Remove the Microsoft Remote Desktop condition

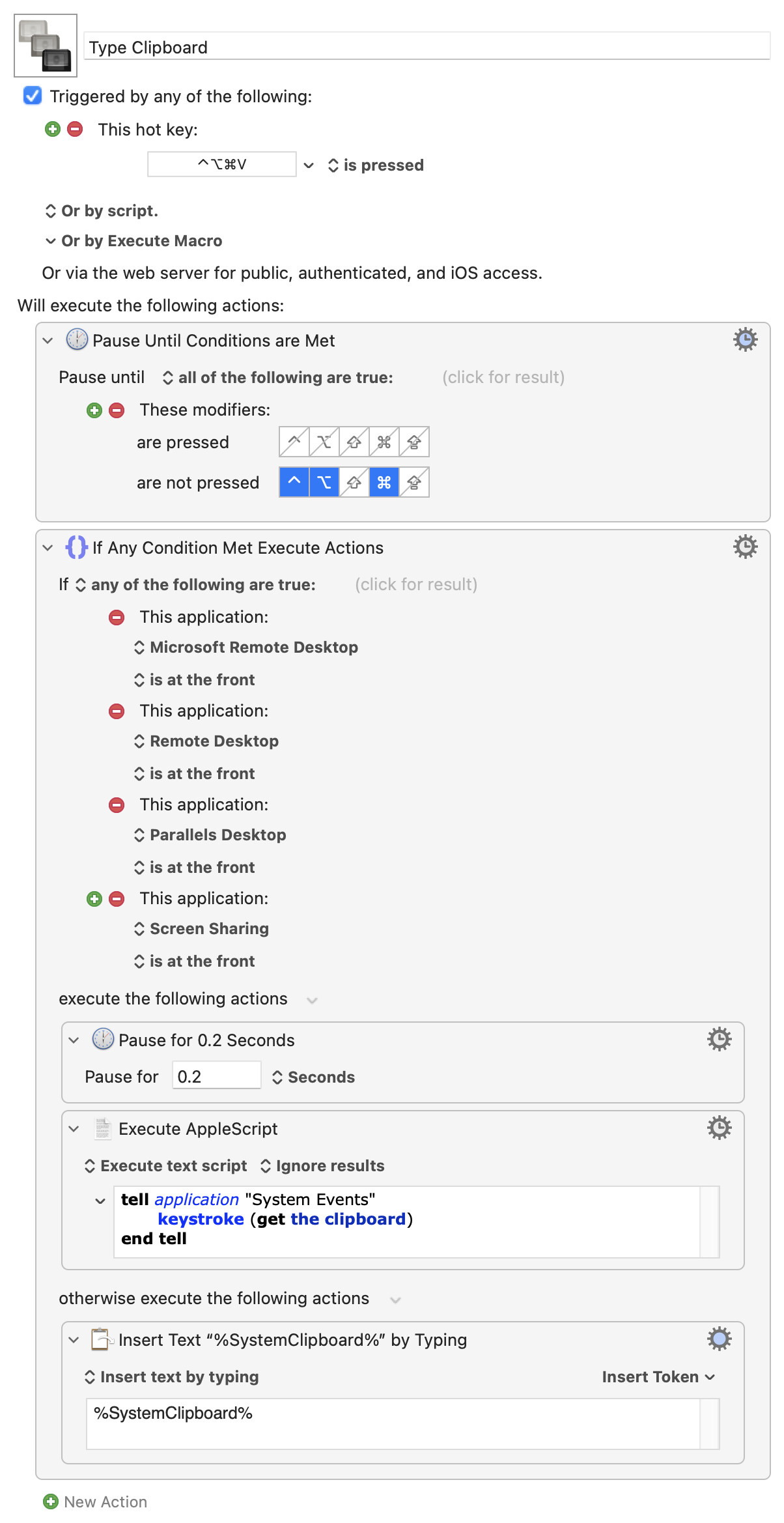pos(117,617)
